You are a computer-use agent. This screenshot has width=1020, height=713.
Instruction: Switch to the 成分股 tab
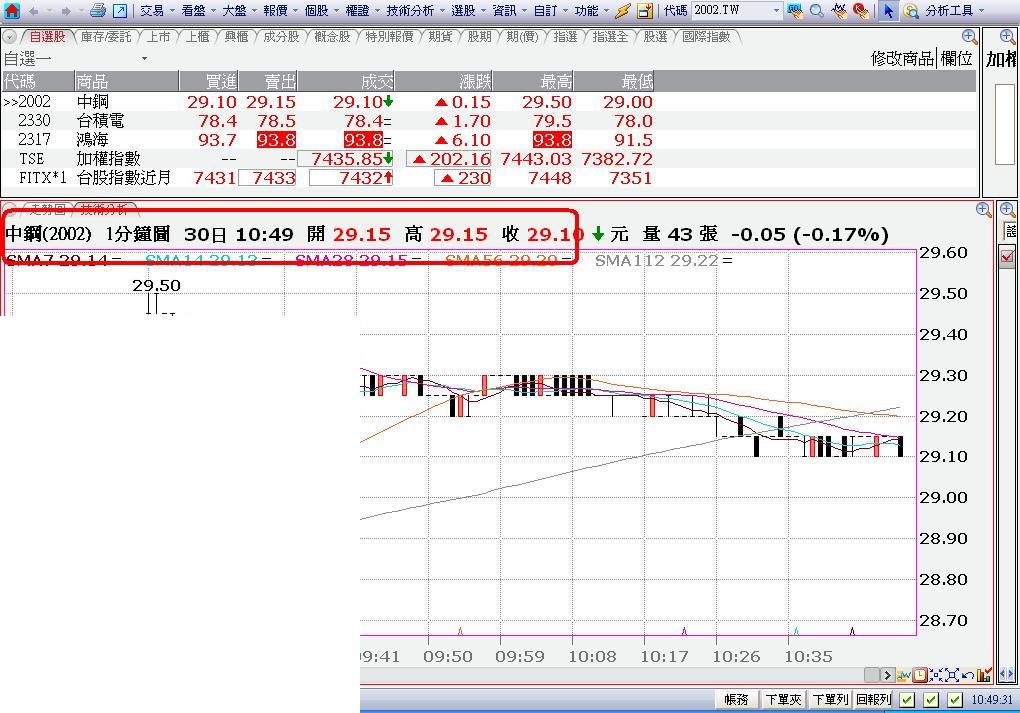click(281, 37)
